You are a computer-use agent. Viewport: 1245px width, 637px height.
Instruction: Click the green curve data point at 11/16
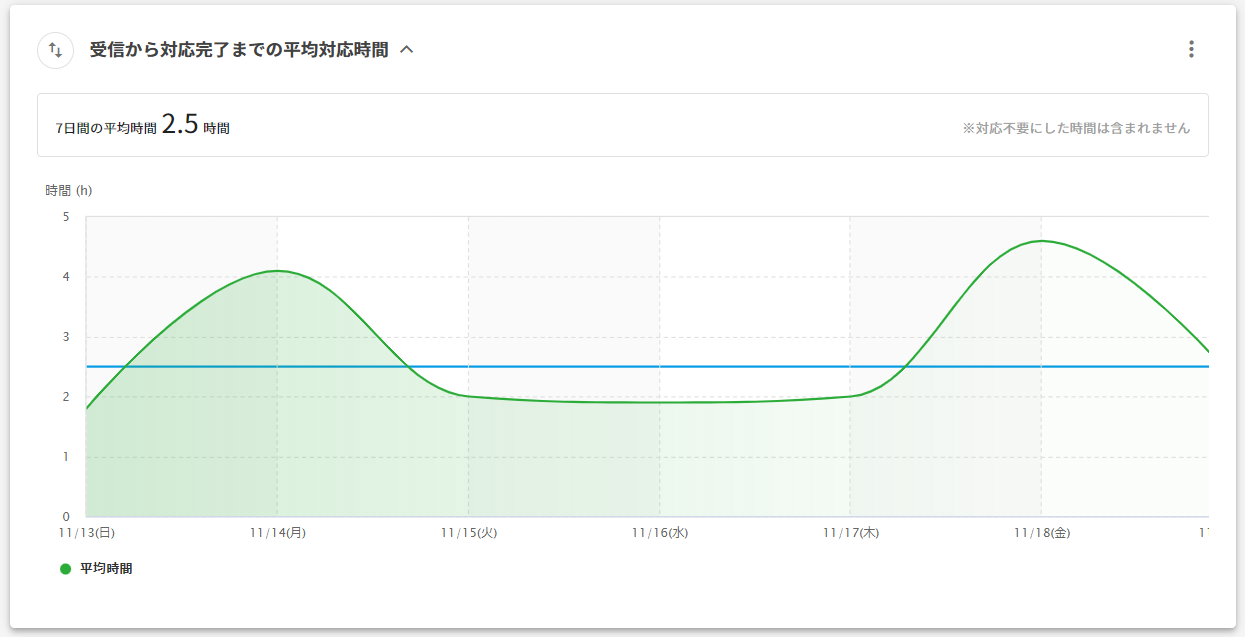click(660, 402)
